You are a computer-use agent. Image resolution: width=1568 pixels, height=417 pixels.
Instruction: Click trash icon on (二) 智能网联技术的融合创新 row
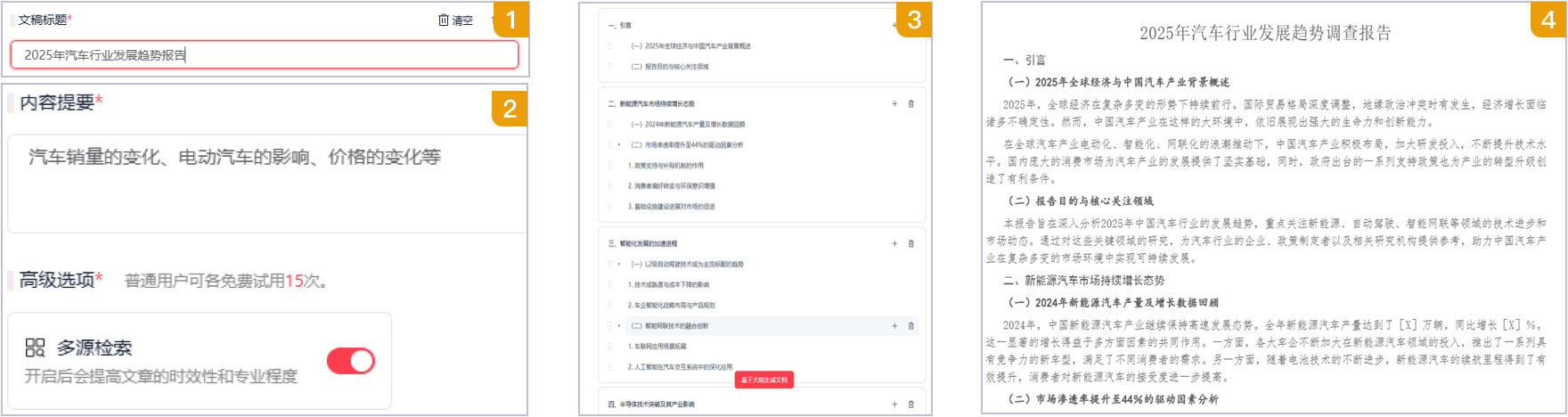coord(911,326)
